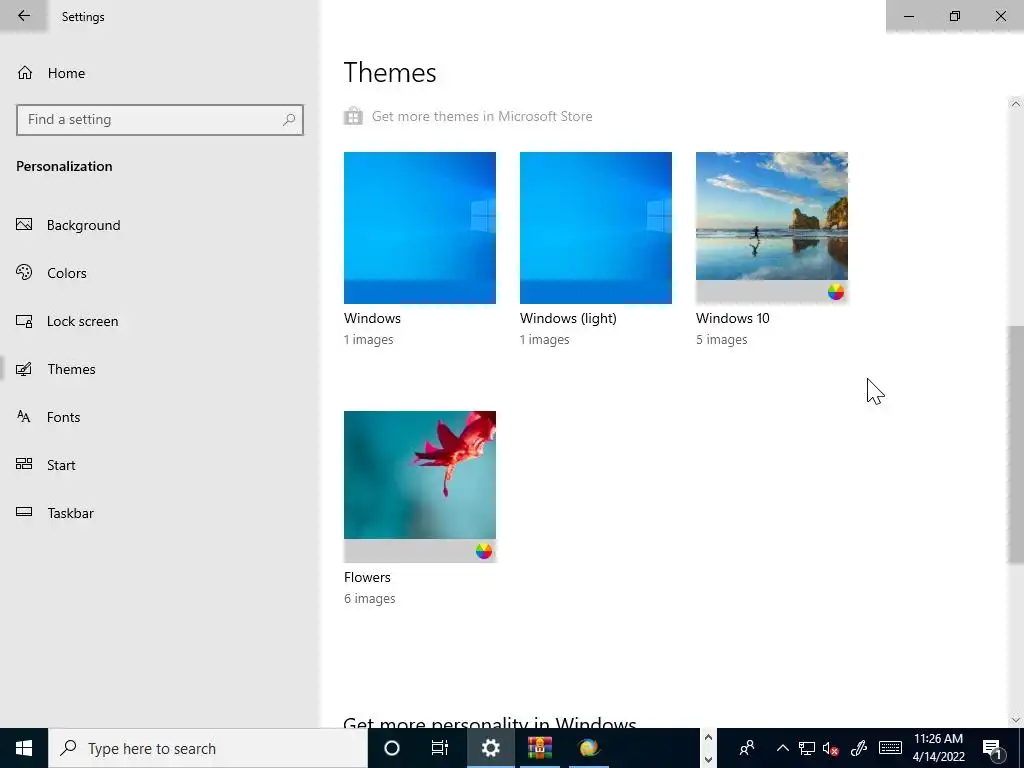Click the Microsoft Store bag icon
This screenshot has height=768, width=1024.
tap(353, 116)
